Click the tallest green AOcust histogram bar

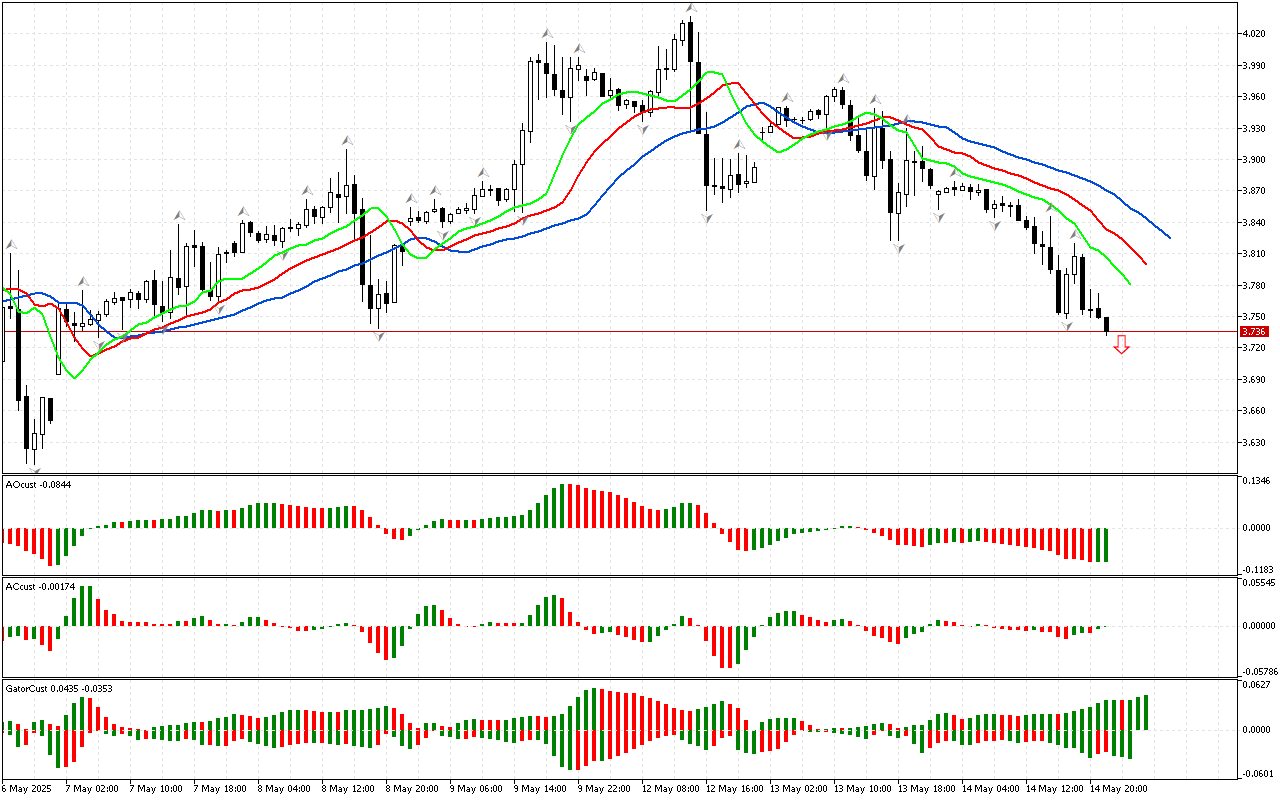coord(563,506)
